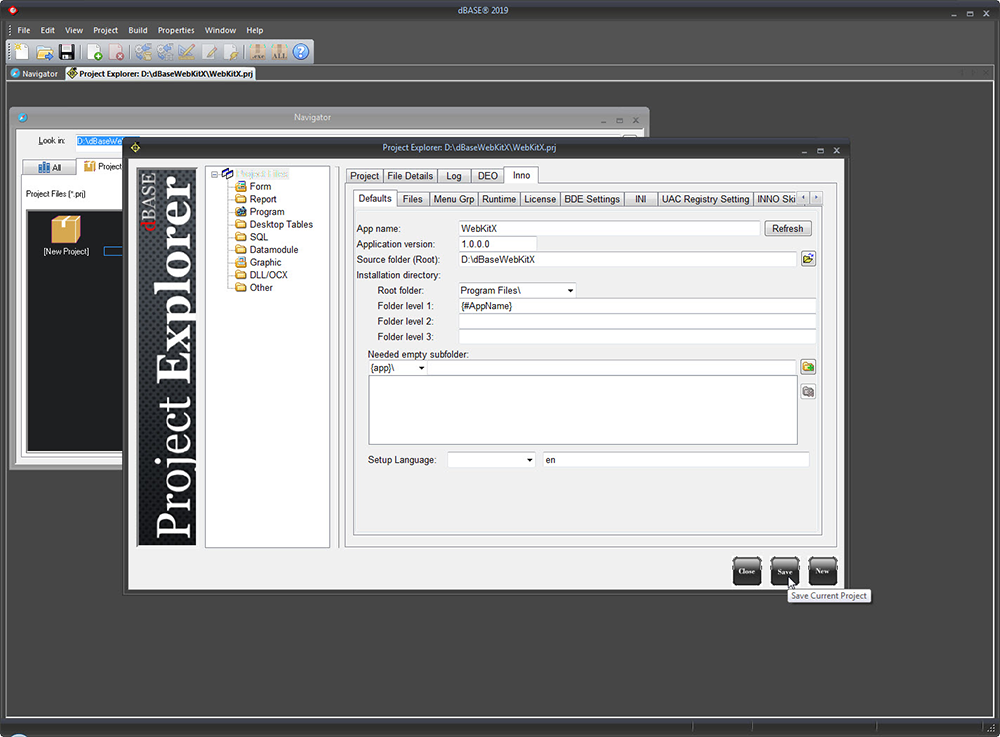Click the add empty subfolder icon
This screenshot has width=1000, height=737.
click(x=808, y=367)
